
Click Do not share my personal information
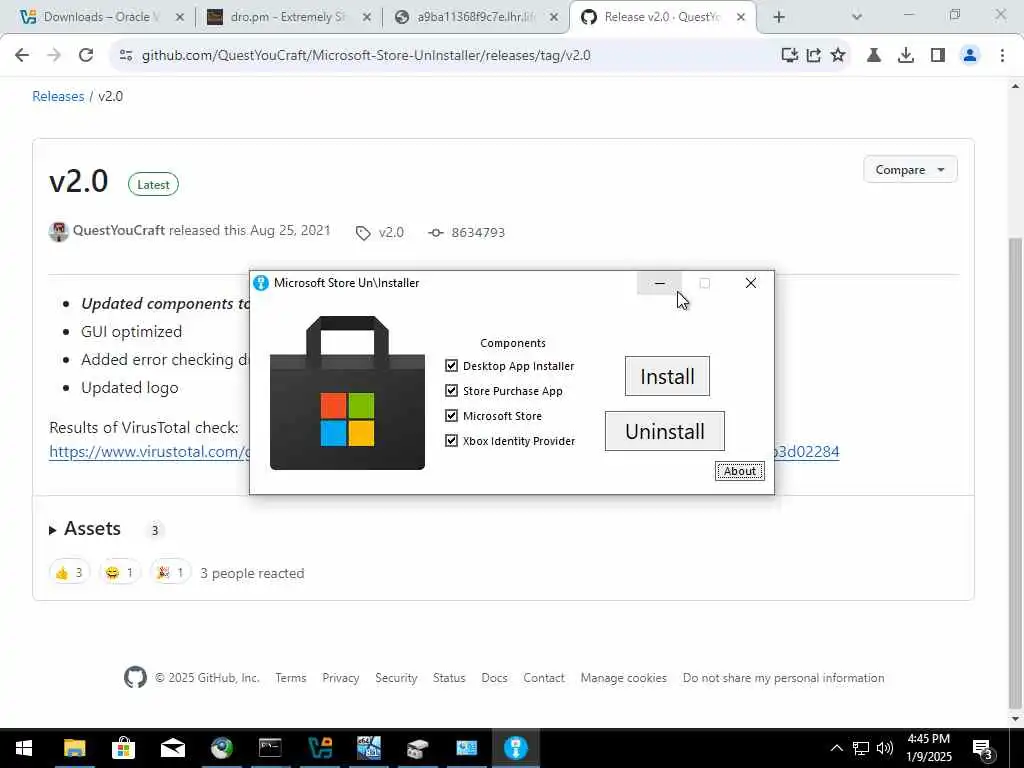(x=783, y=678)
